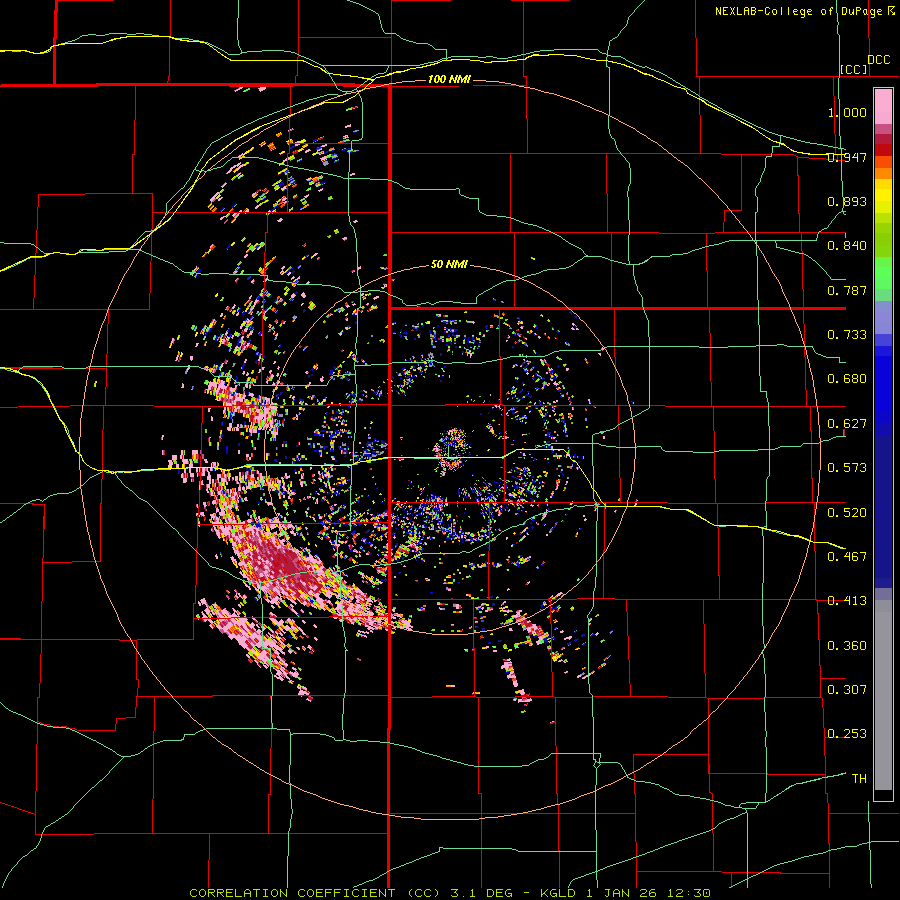Select the 0.627 scale value
Screen dimensions: 900x900
click(x=847, y=424)
